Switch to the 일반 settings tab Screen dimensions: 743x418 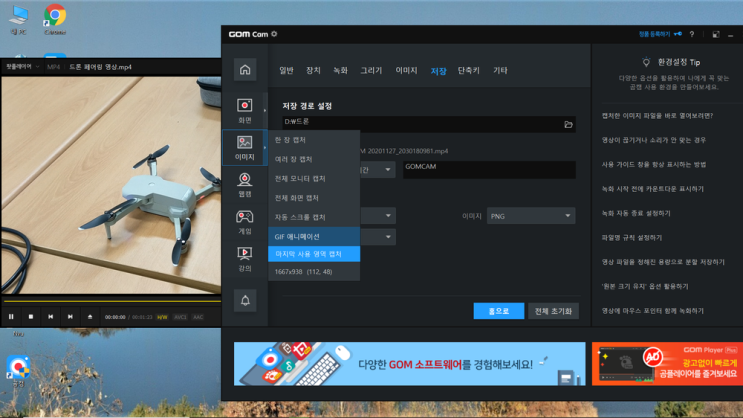[286, 70]
